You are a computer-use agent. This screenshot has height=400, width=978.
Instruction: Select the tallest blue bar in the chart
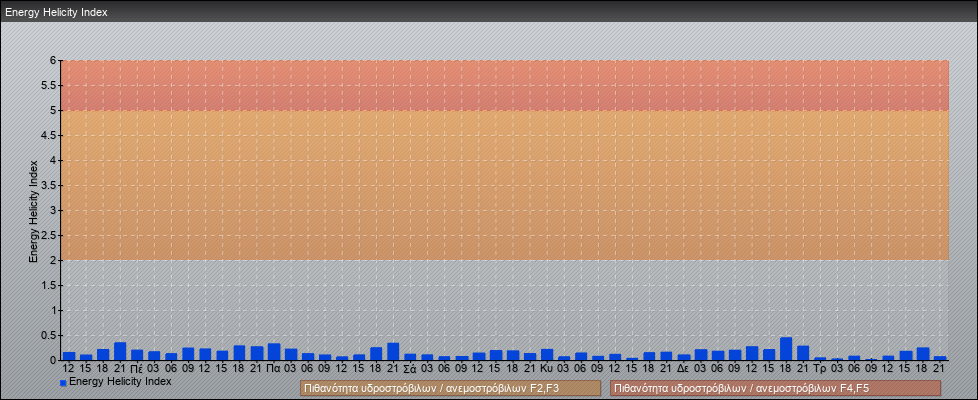(786, 349)
